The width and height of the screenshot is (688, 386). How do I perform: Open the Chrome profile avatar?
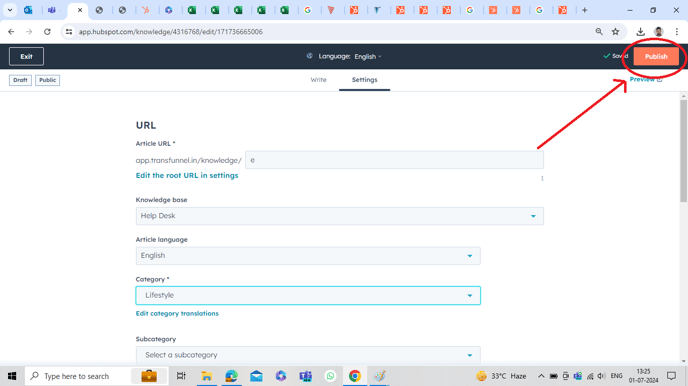tap(658, 32)
